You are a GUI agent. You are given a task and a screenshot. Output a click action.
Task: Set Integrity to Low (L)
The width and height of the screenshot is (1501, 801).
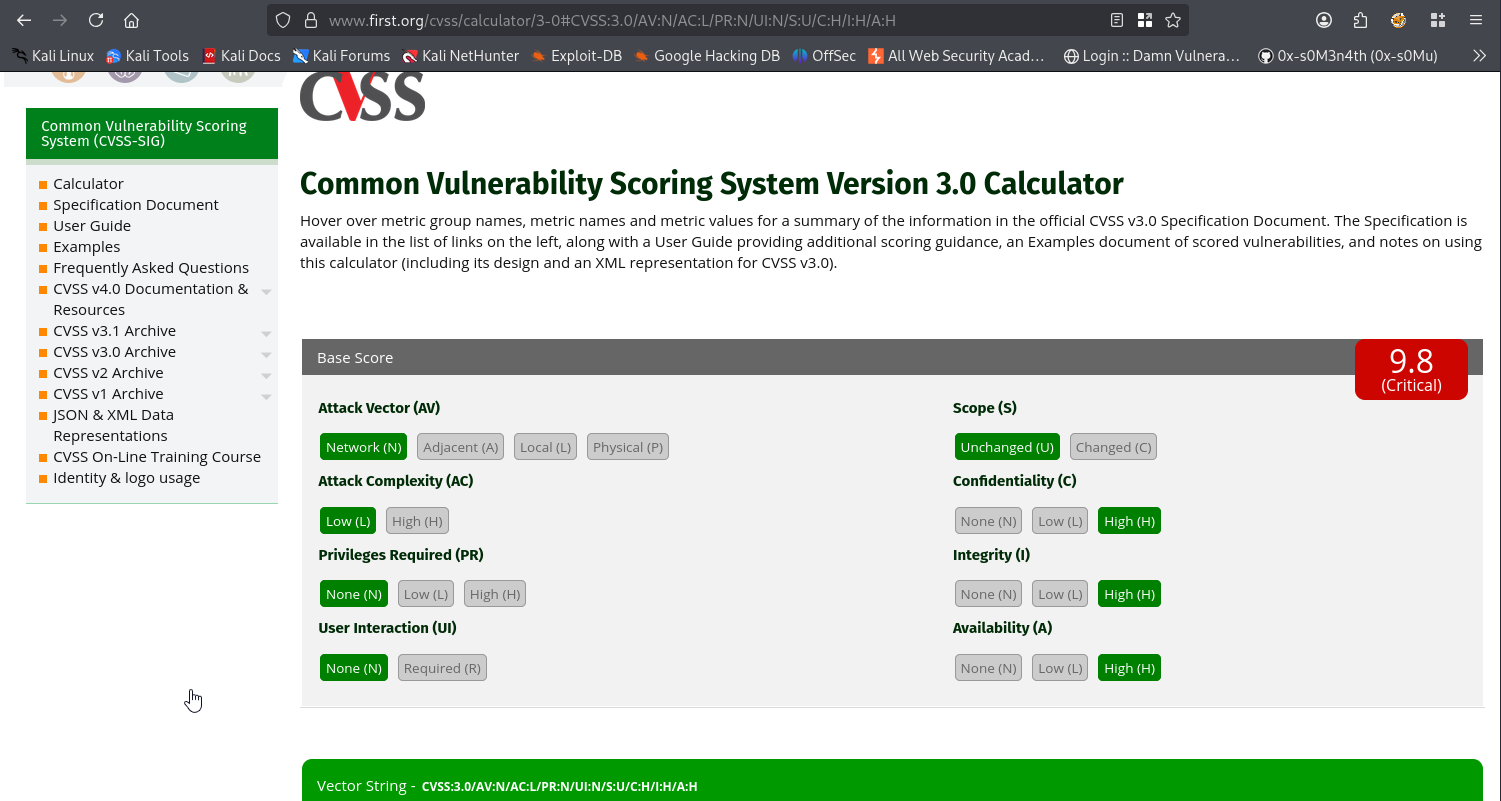(1060, 594)
